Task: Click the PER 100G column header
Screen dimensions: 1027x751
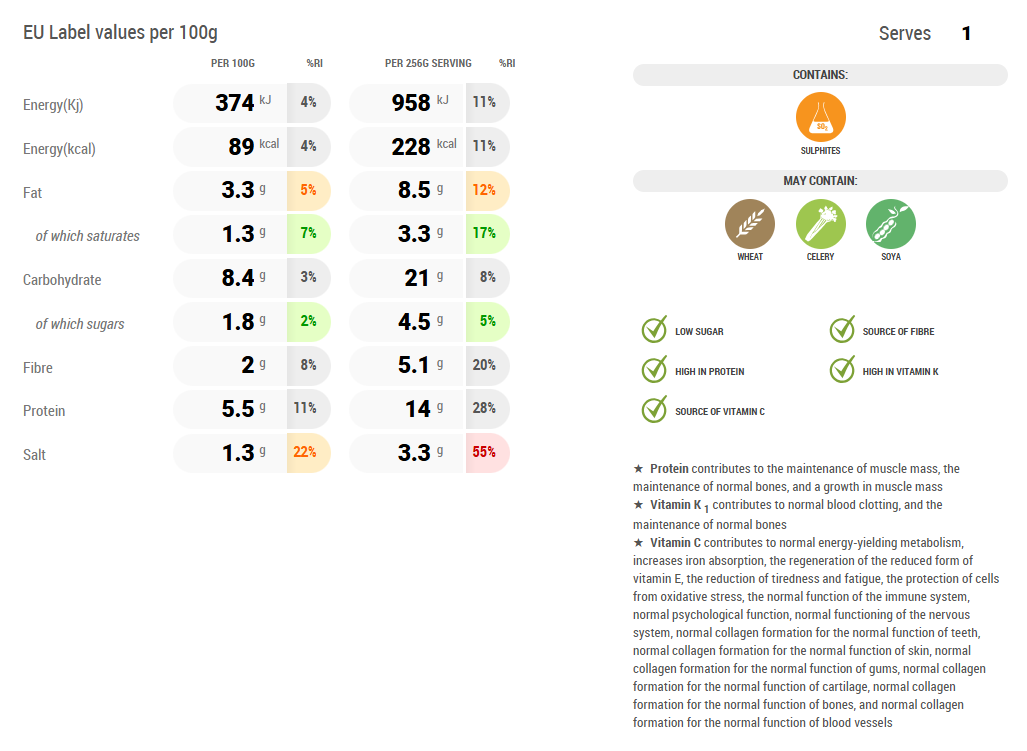Action: (233, 64)
